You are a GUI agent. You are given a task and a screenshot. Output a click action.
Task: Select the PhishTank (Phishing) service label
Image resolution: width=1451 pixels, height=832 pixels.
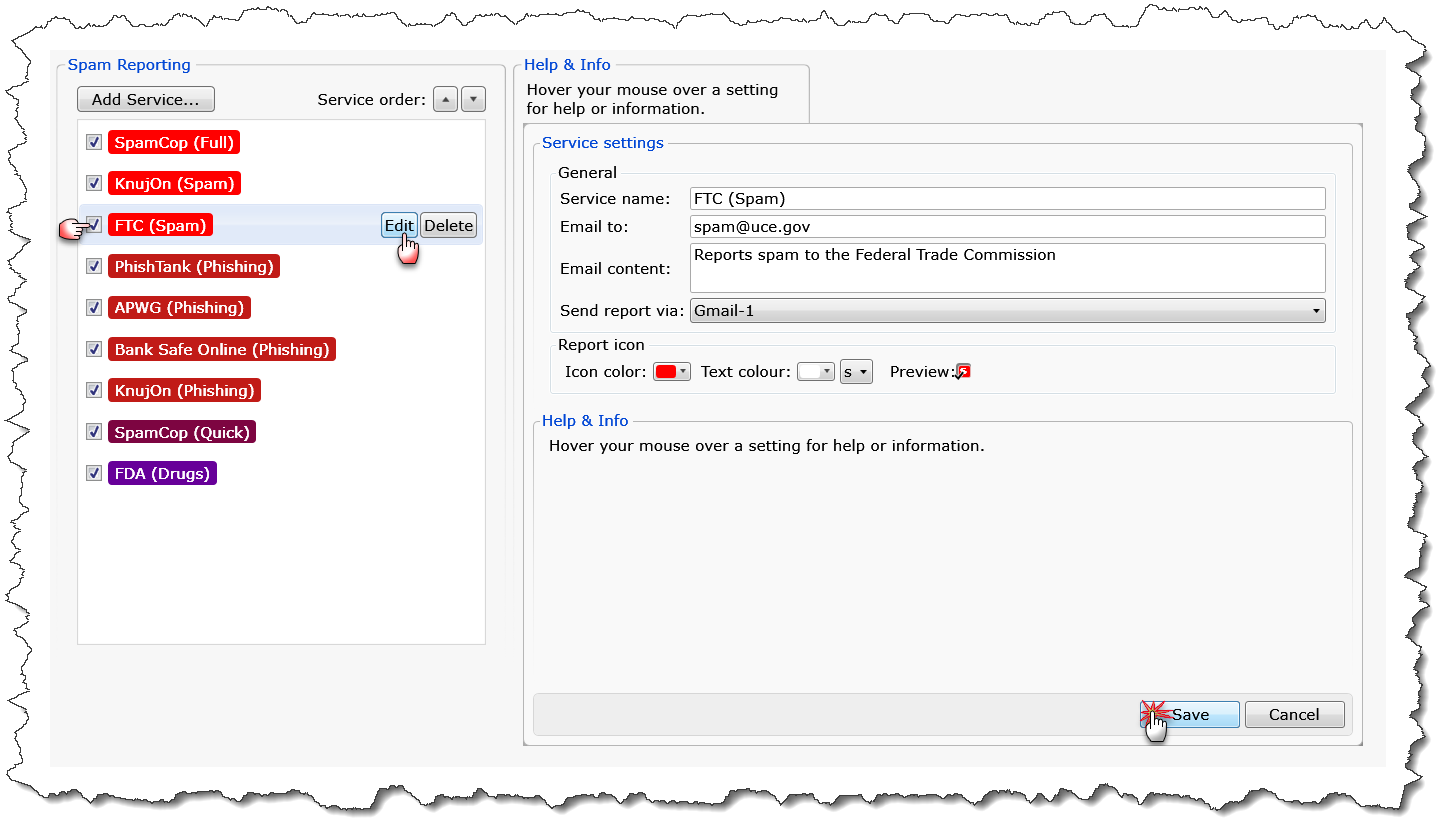pyautogui.click(x=194, y=266)
